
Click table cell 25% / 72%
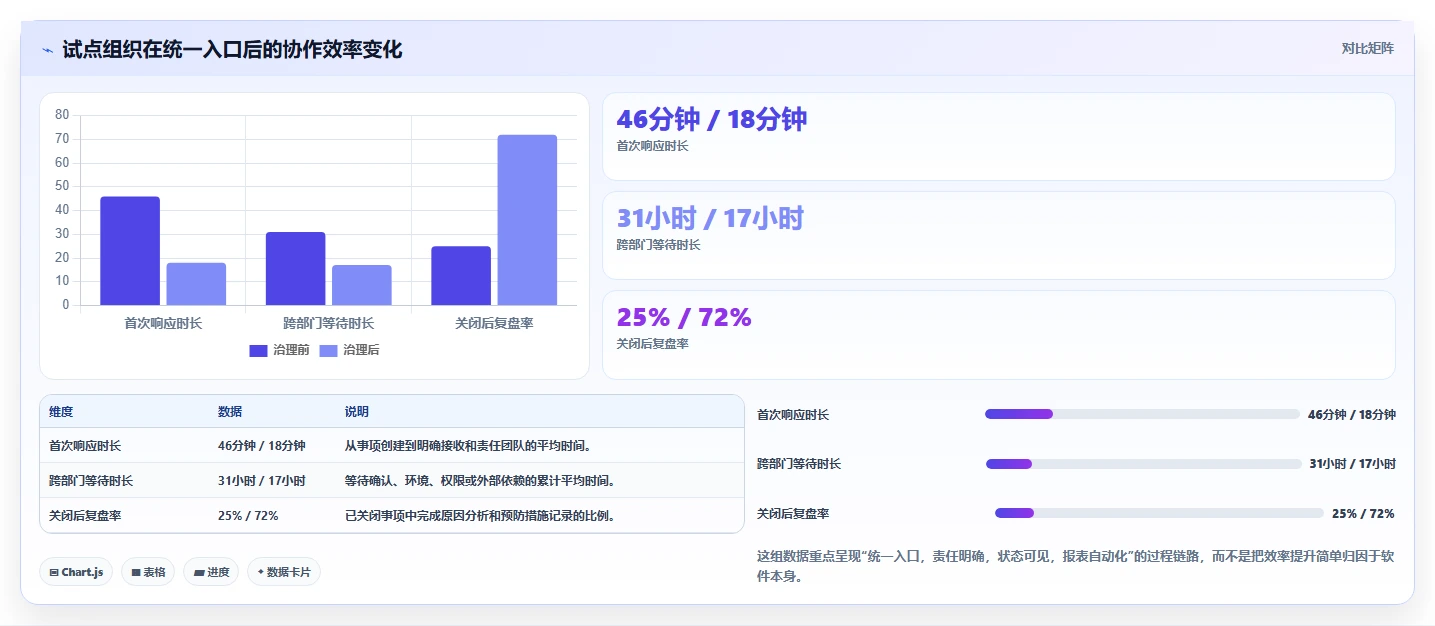tap(248, 516)
